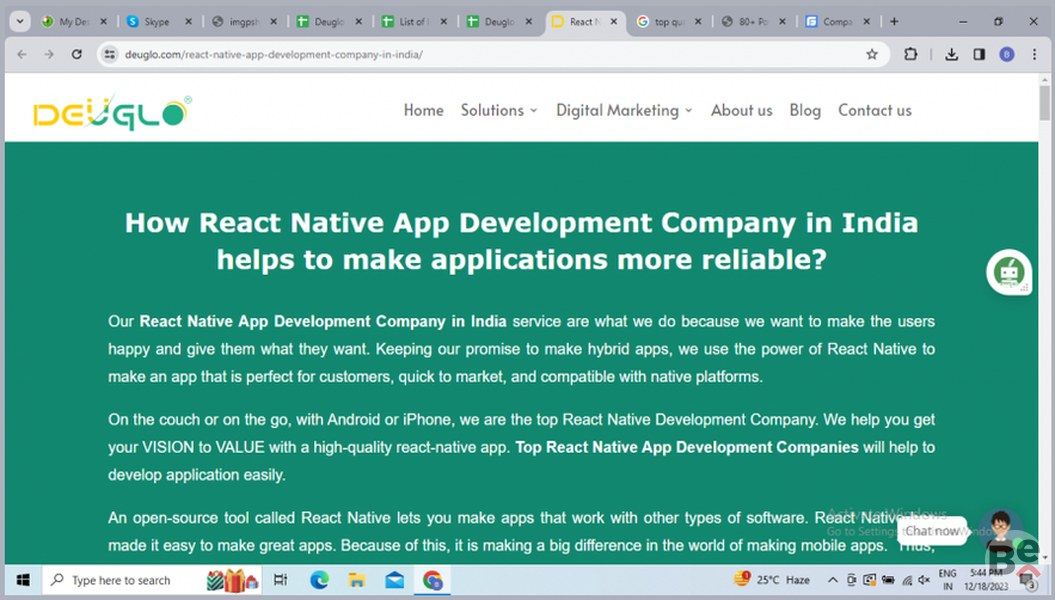Viewport: 1055px width, 600px height.
Task: Open the chatbot robot icon widget
Action: click(x=1008, y=272)
